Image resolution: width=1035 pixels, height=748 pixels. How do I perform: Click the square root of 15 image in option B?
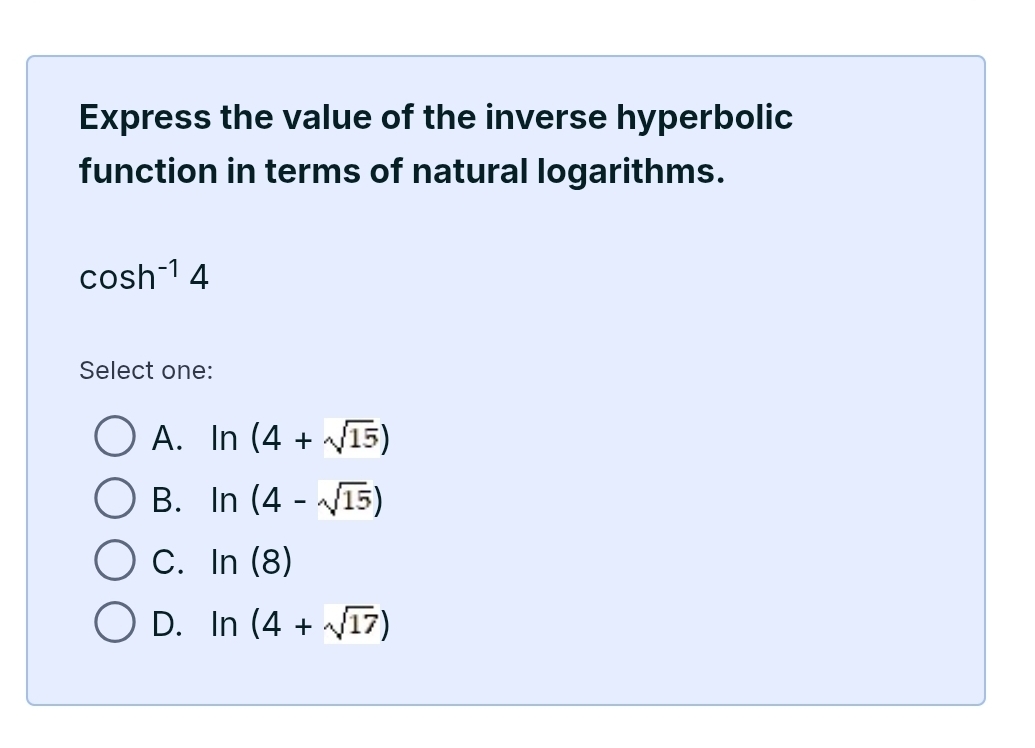point(347,499)
